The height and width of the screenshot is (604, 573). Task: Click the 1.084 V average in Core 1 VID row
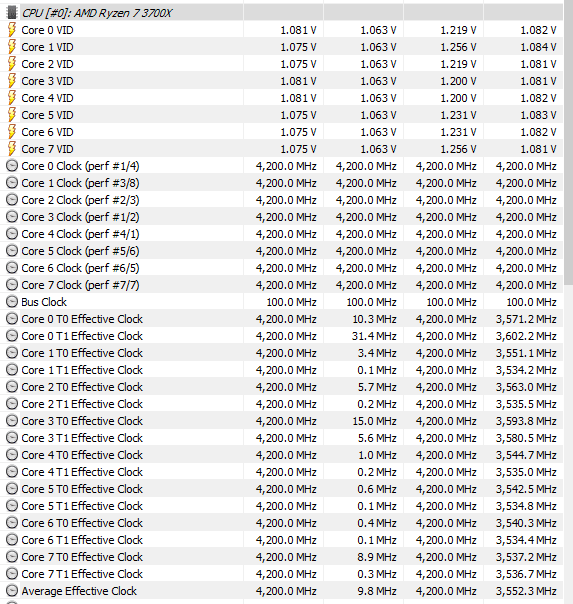point(538,47)
